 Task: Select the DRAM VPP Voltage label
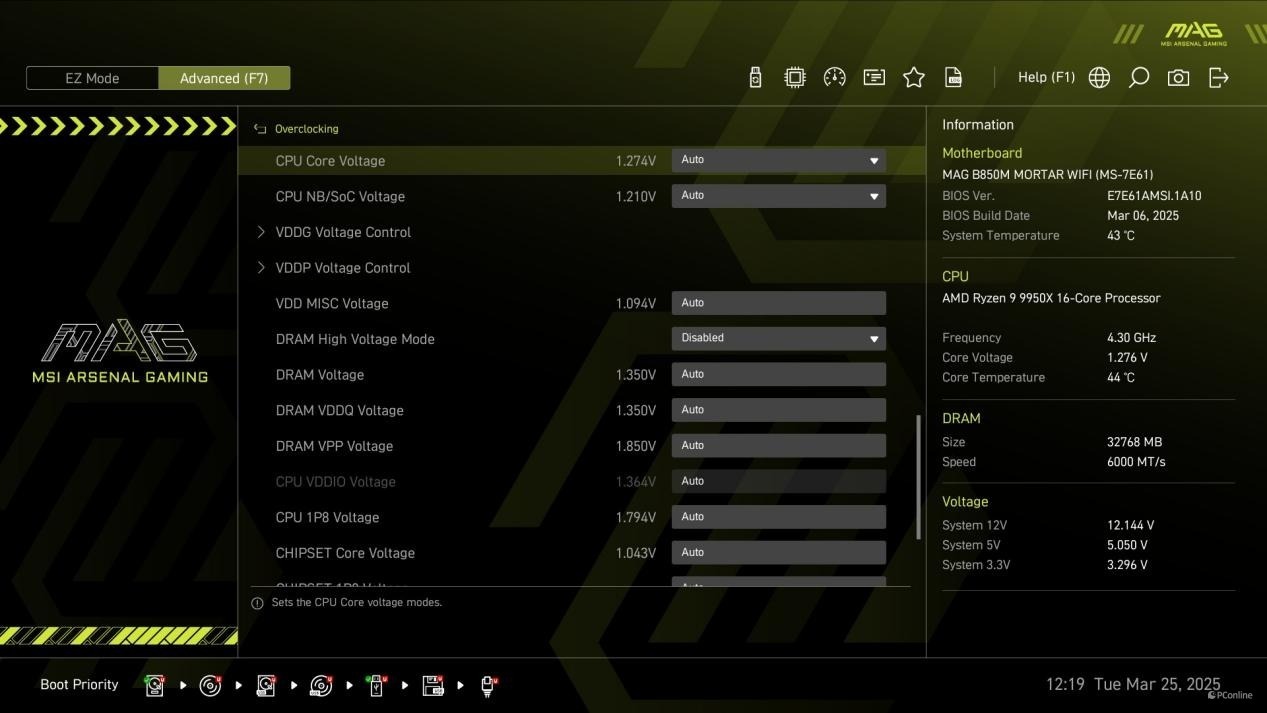tap(334, 446)
